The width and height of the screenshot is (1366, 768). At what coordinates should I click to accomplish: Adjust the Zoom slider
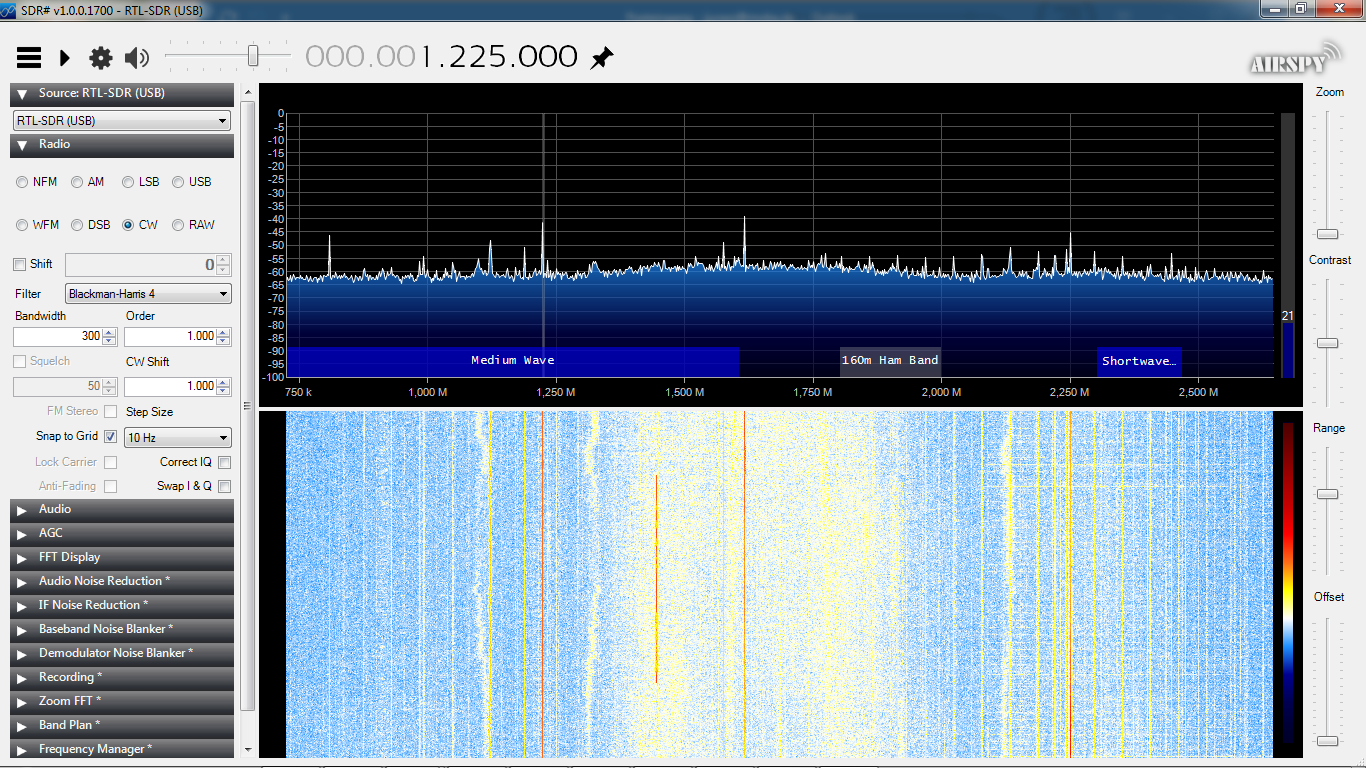pos(1327,233)
